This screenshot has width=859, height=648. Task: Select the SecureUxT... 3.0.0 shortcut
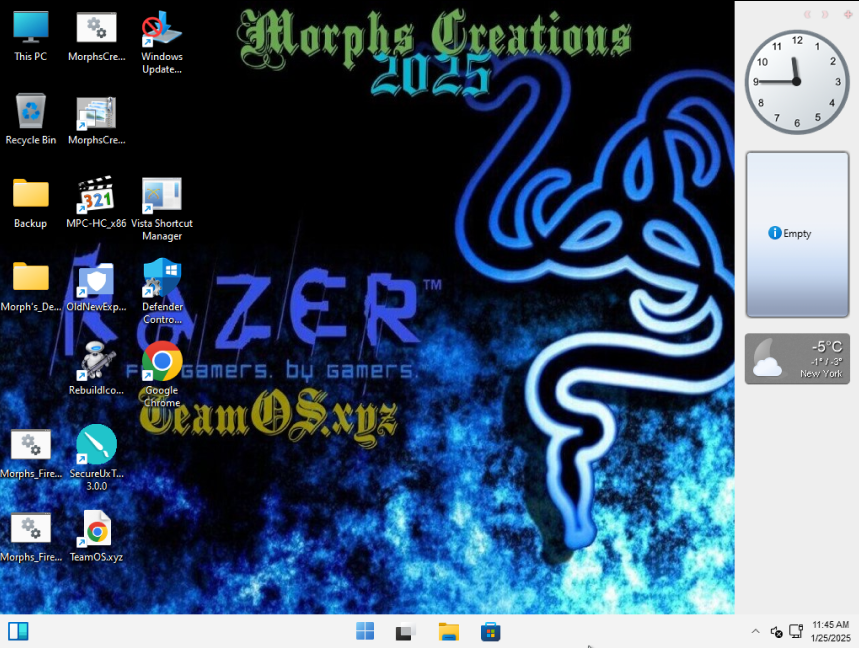click(x=96, y=458)
